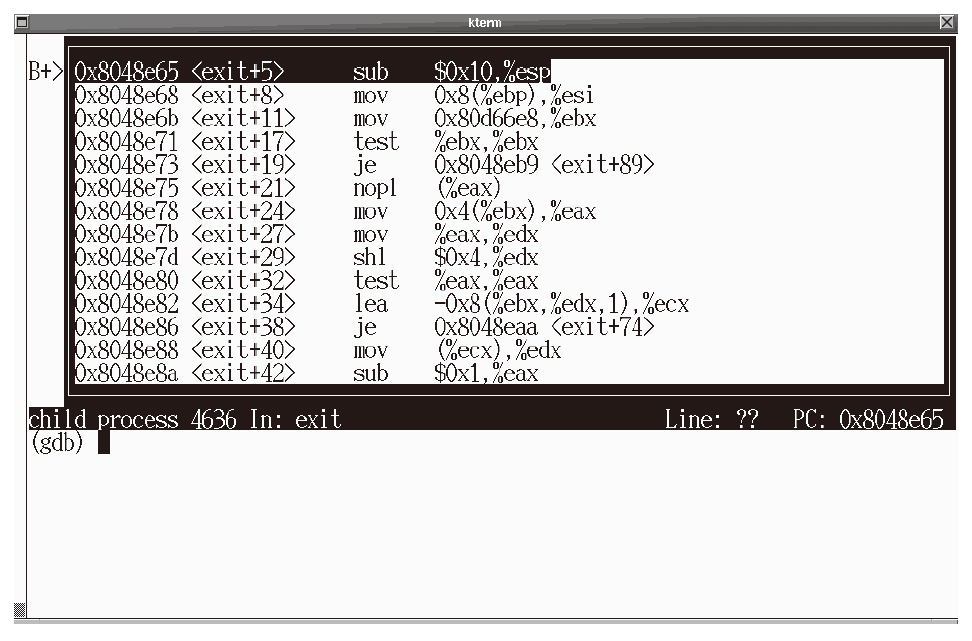Click the kterm title bar text
Image resolution: width=972 pixels, height=641 pixels.
485,22
